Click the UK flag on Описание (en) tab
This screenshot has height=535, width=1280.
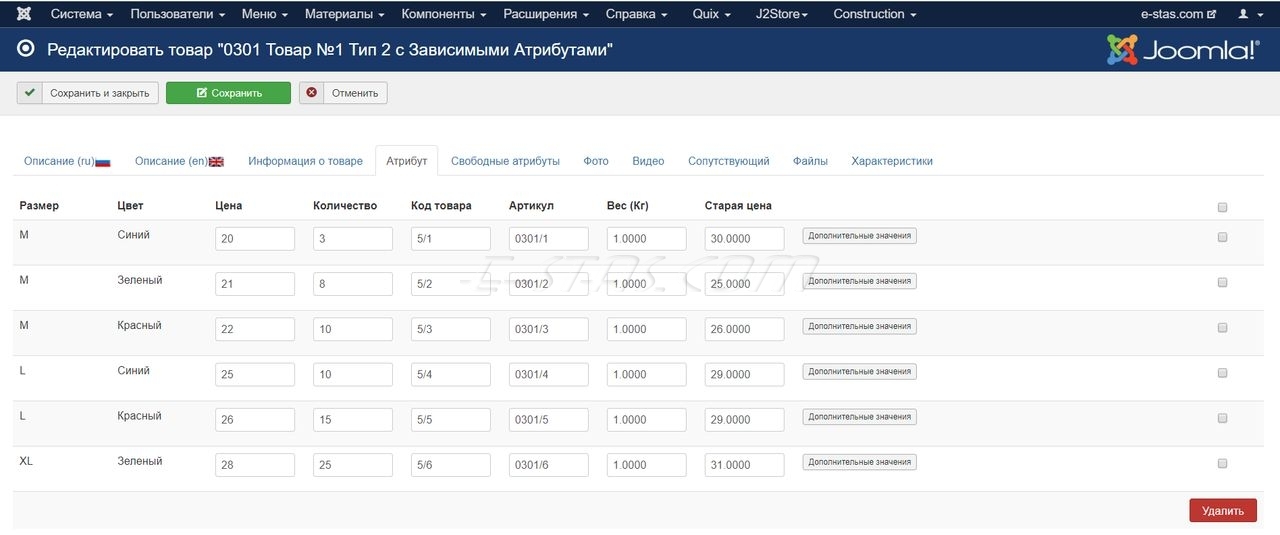(x=216, y=162)
